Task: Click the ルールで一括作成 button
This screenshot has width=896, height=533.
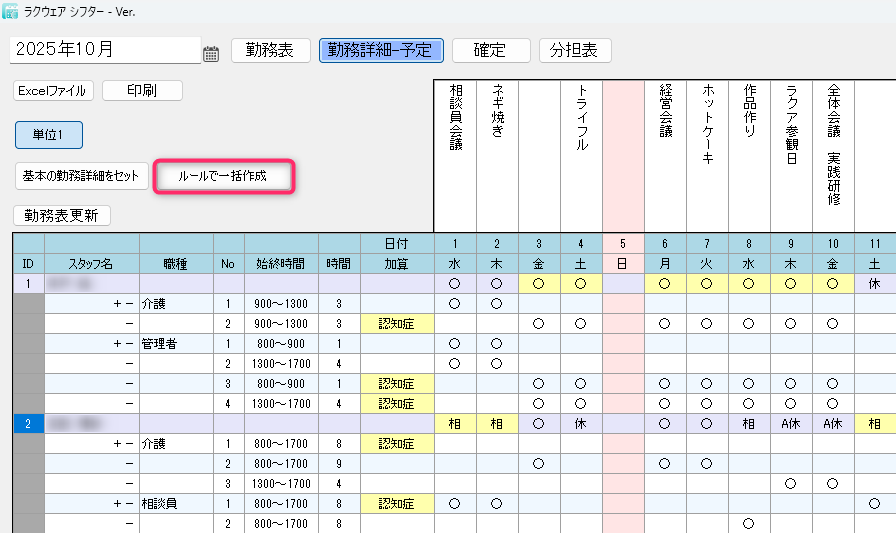Action: [223, 176]
